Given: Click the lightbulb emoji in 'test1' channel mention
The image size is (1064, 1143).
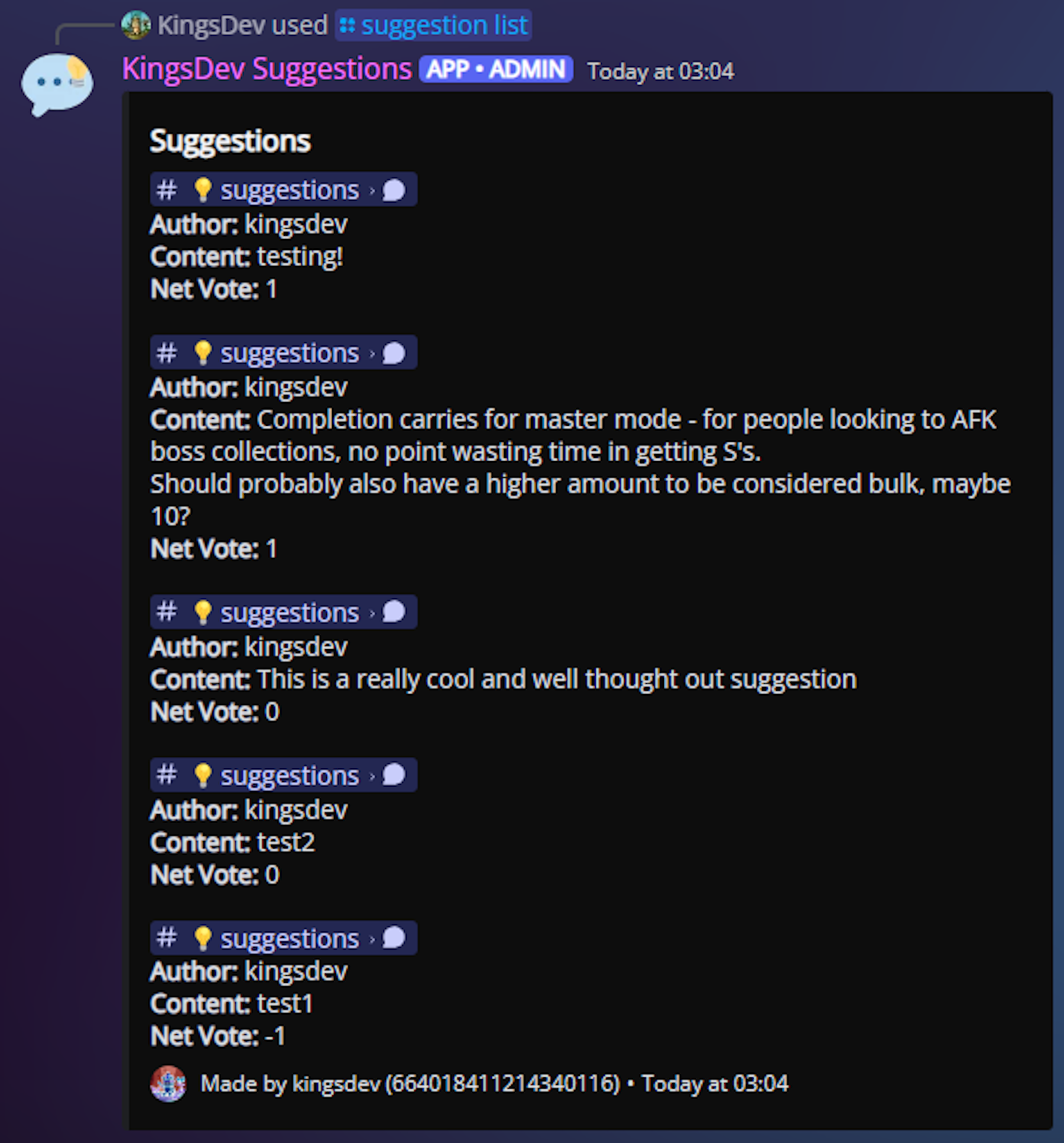Looking at the screenshot, I should (203, 938).
